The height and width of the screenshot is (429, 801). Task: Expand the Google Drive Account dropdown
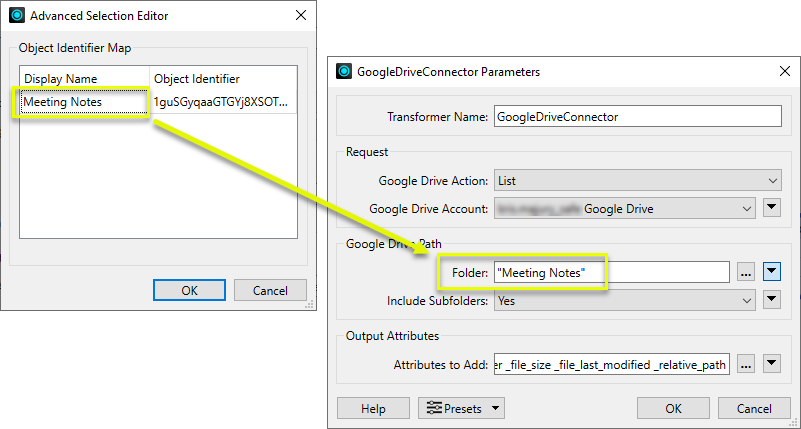point(623,208)
